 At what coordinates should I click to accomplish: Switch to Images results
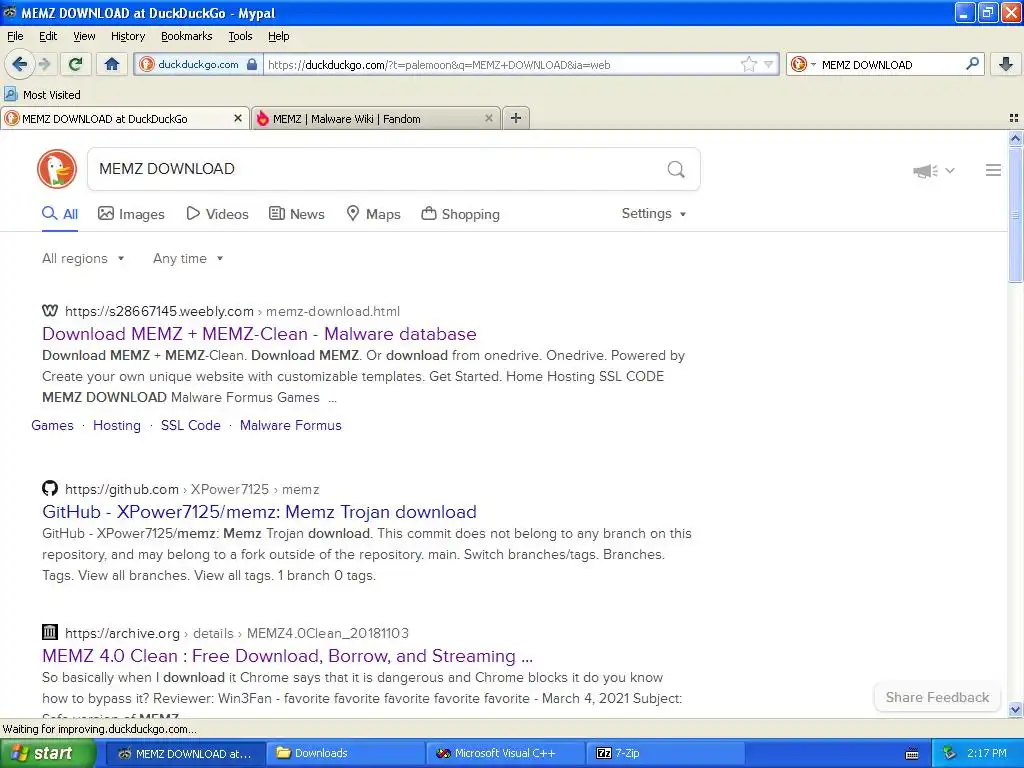click(131, 214)
